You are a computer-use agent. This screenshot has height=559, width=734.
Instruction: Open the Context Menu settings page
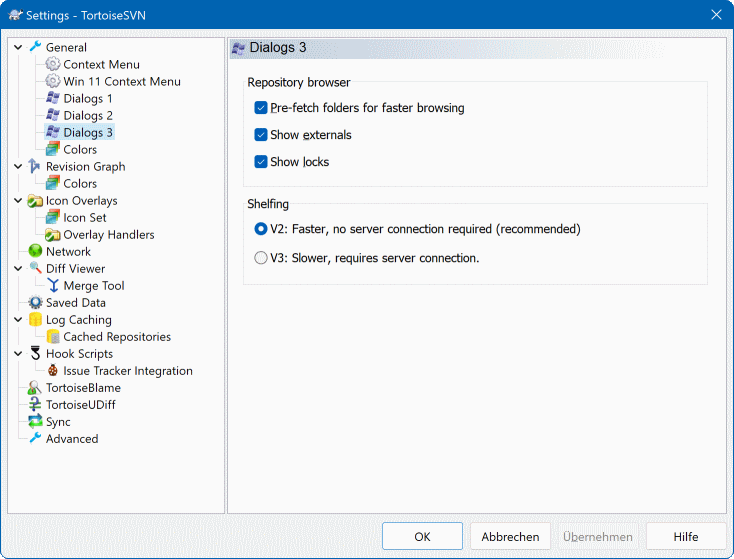102,64
